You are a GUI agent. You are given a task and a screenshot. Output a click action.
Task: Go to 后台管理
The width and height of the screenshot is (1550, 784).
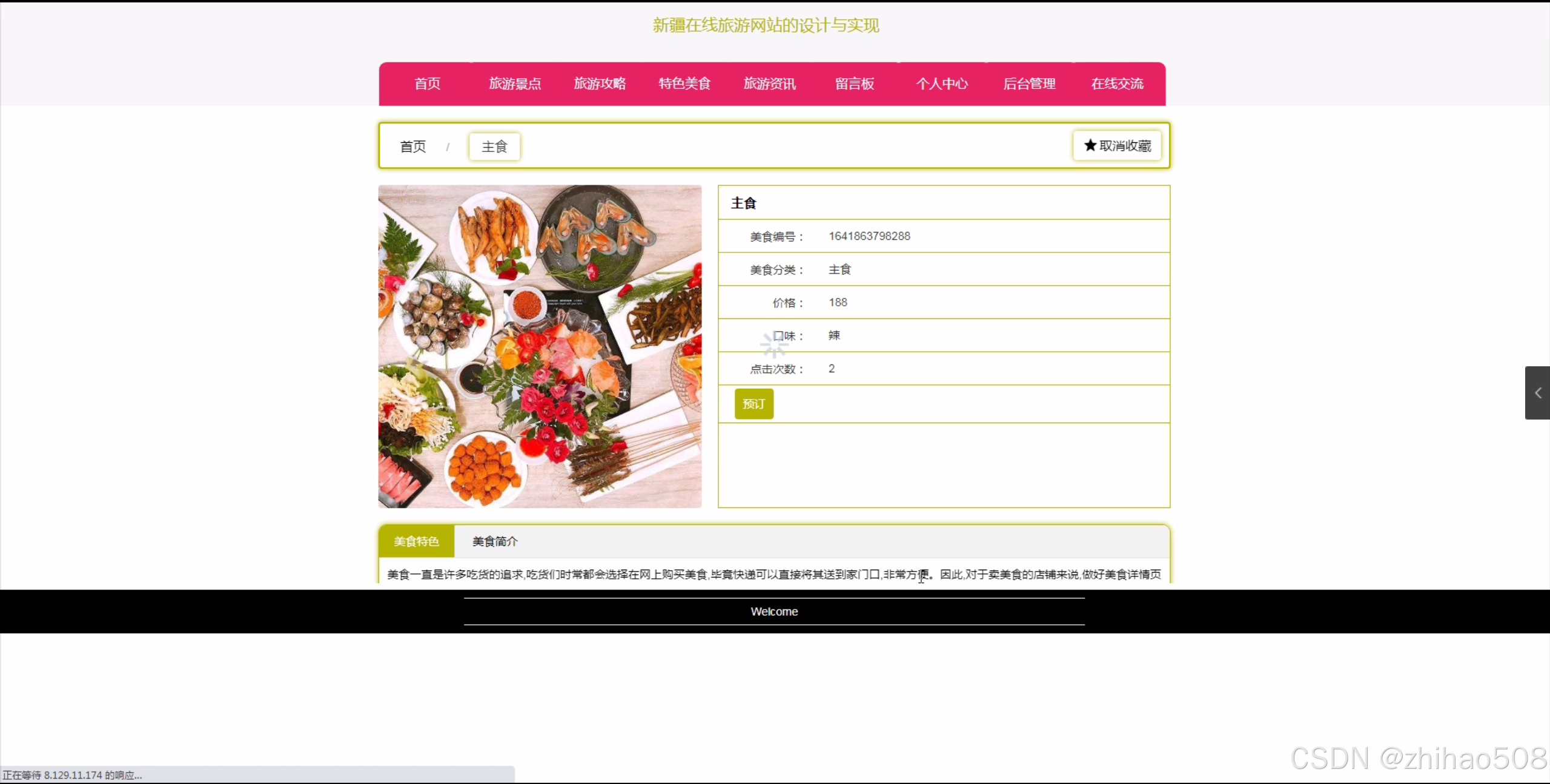click(x=1029, y=84)
